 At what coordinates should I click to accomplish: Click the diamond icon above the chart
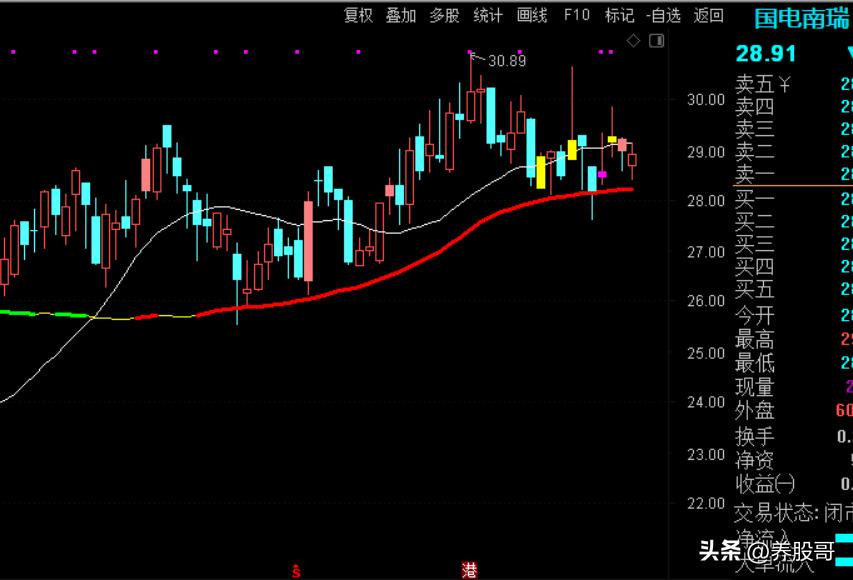tap(633, 40)
